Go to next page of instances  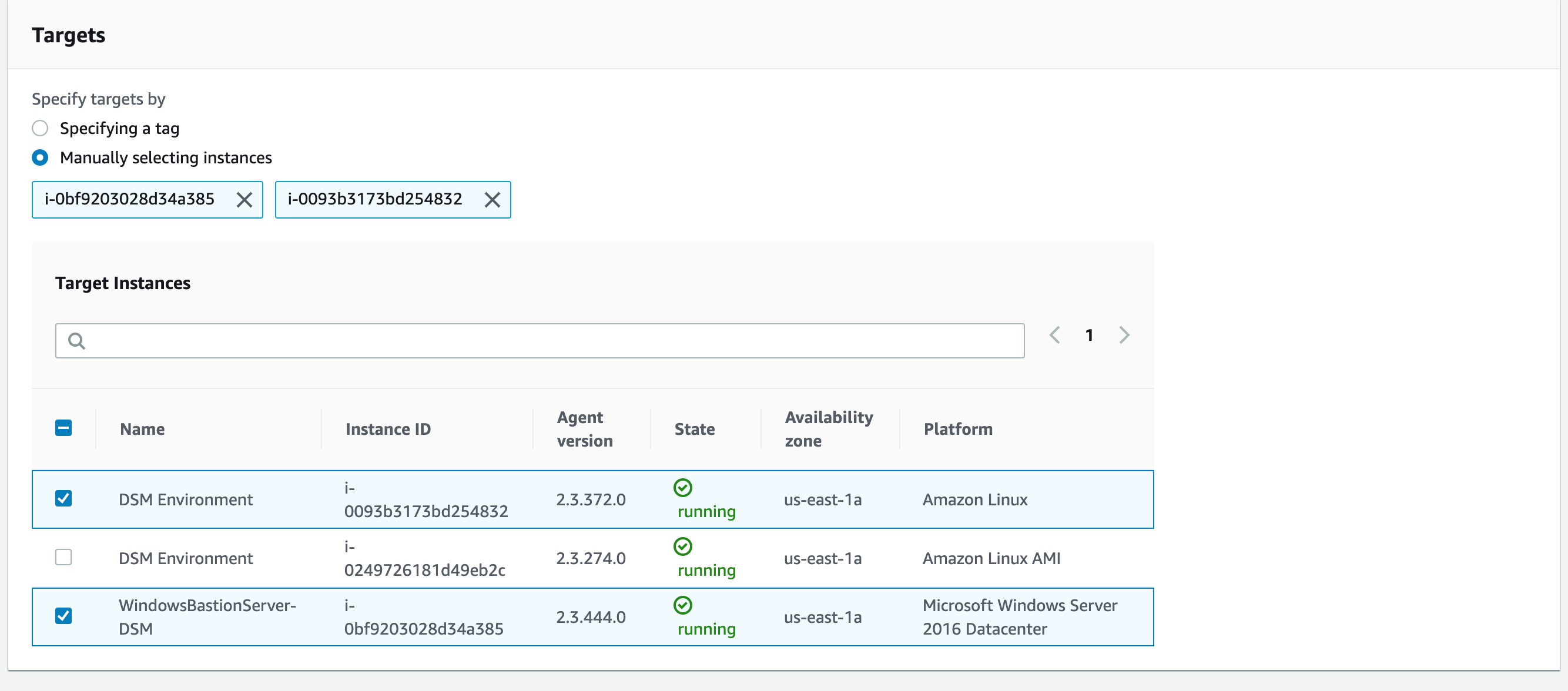(x=1124, y=335)
